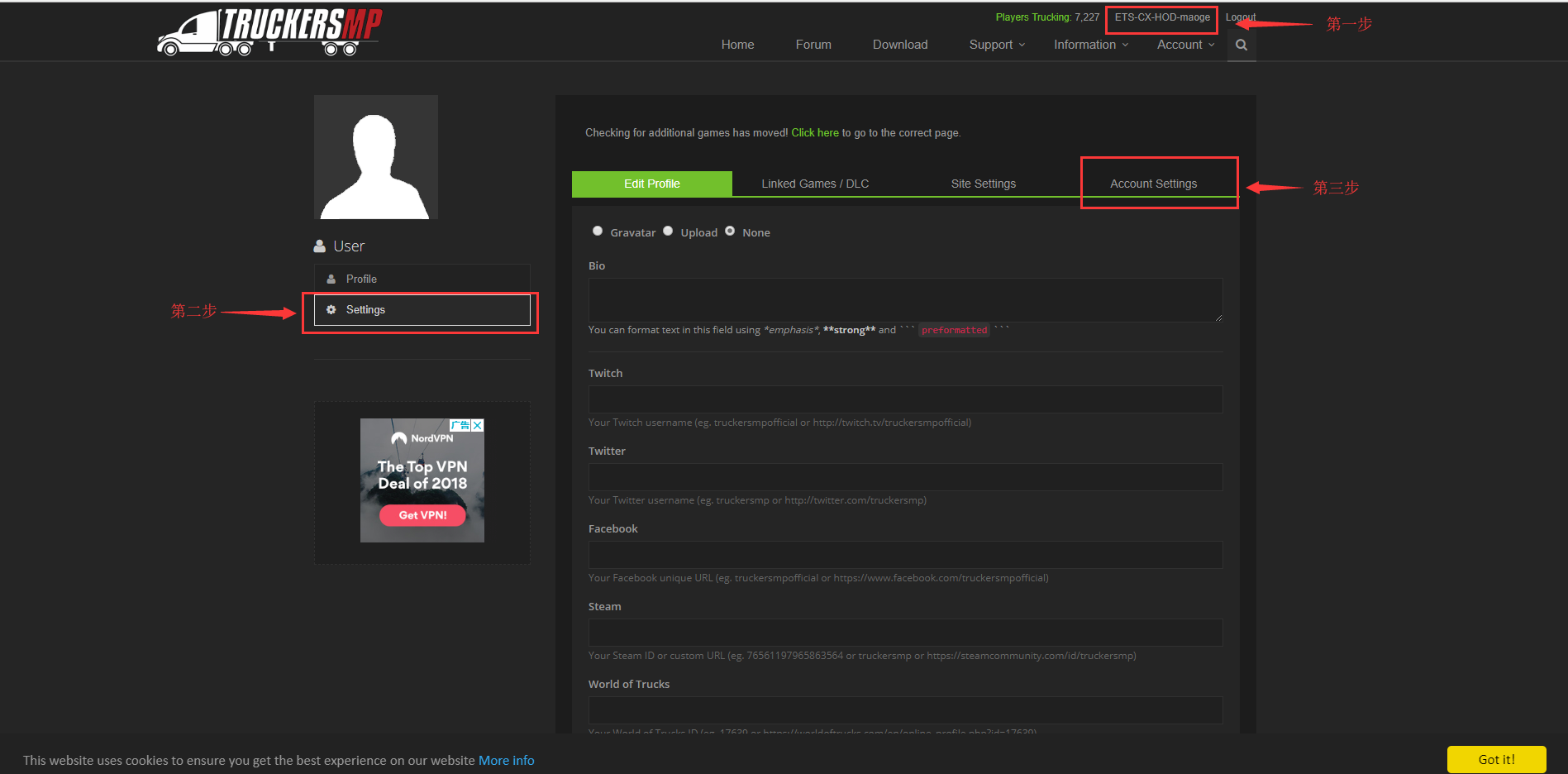Switch to the Edit Profile tab
Image resolution: width=1568 pixels, height=774 pixels.
coord(652,184)
